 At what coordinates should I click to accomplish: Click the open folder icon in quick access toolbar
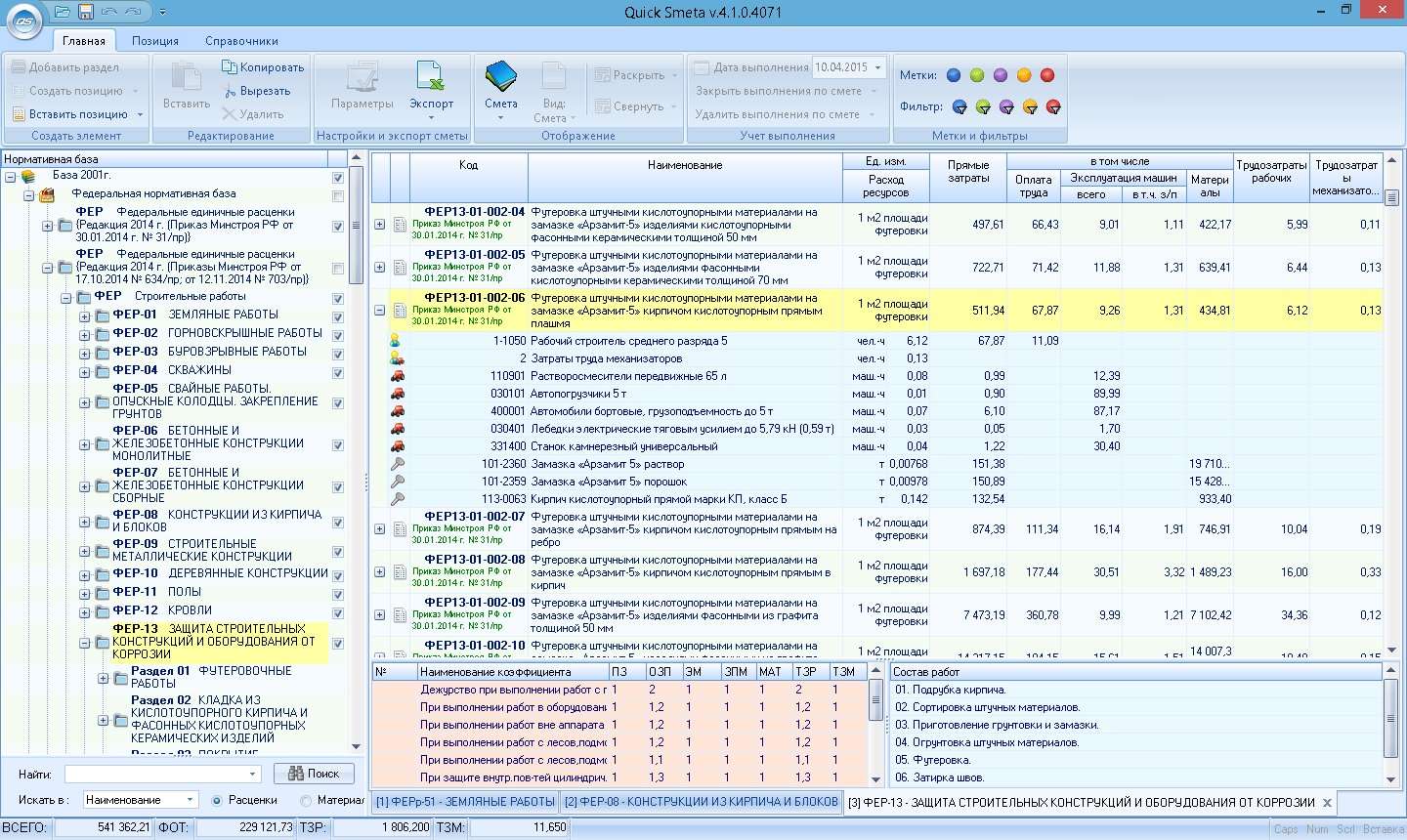tap(63, 12)
